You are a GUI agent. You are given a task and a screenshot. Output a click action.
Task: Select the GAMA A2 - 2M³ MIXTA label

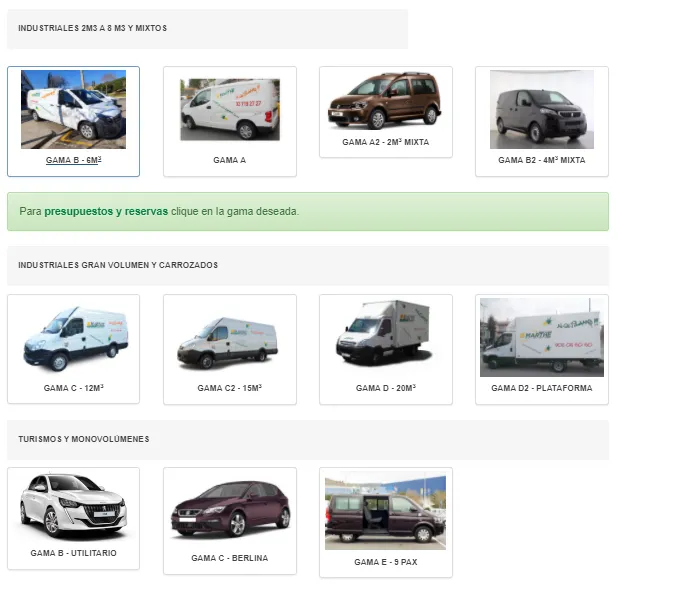click(x=385, y=142)
